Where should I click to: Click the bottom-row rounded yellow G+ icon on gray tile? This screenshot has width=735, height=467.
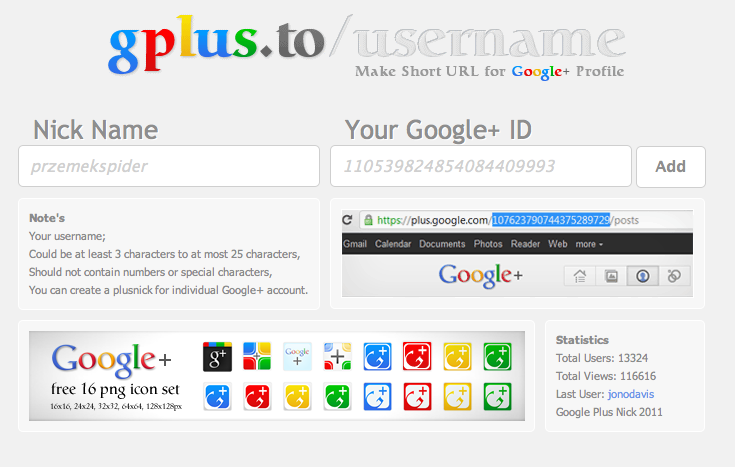coord(297,397)
